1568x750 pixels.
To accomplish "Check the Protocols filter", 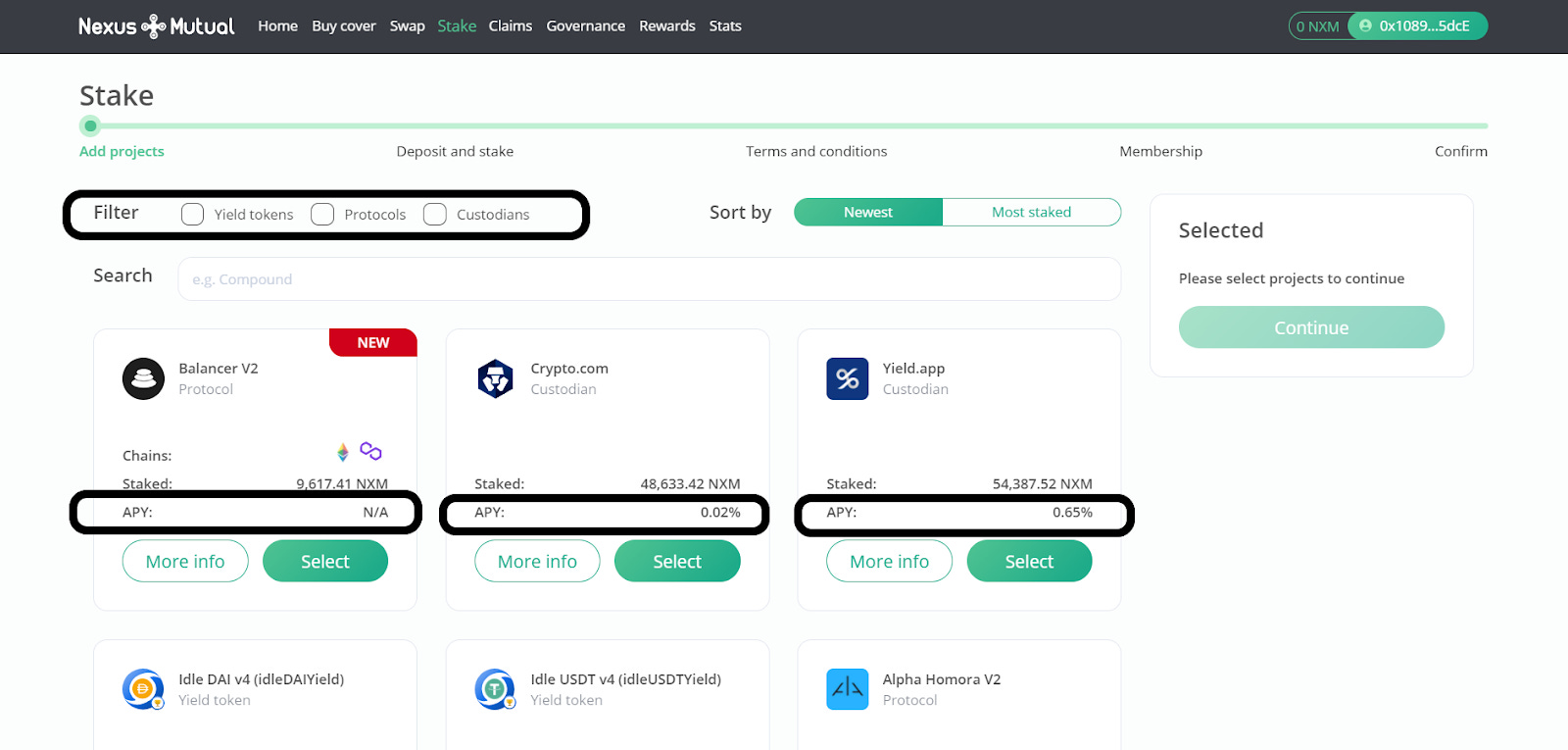I will pos(322,214).
